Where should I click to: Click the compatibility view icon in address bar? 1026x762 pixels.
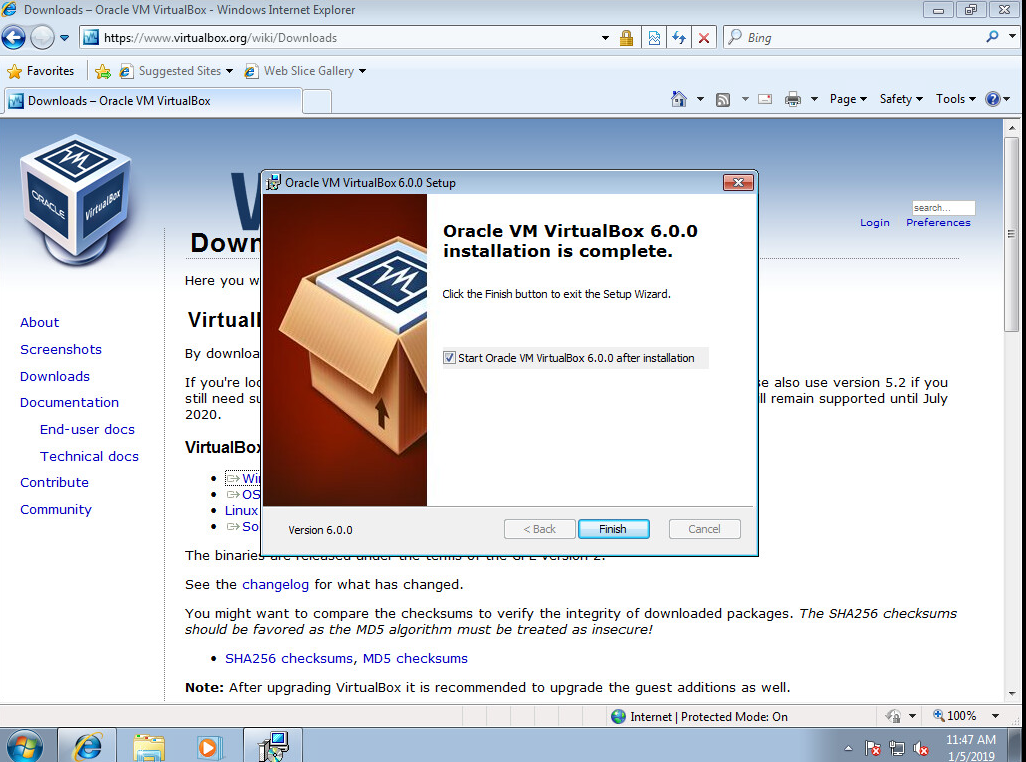654,38
